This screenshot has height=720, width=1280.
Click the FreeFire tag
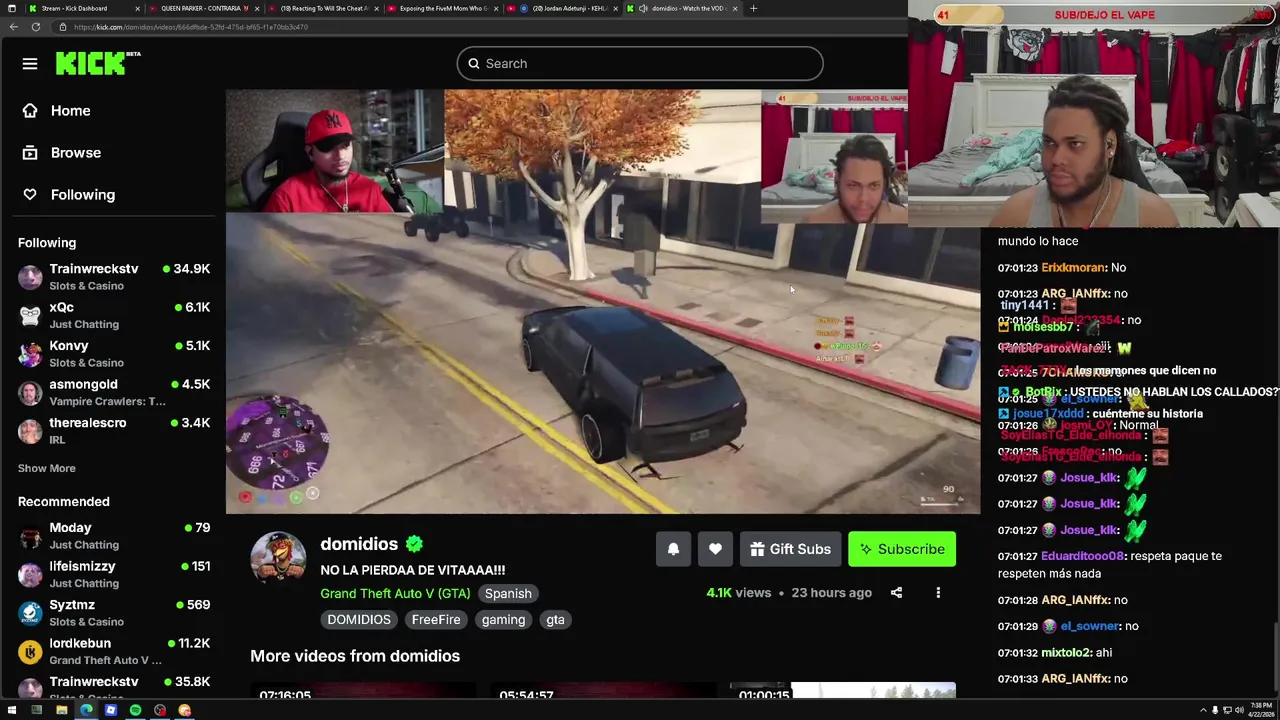[436, 620]
